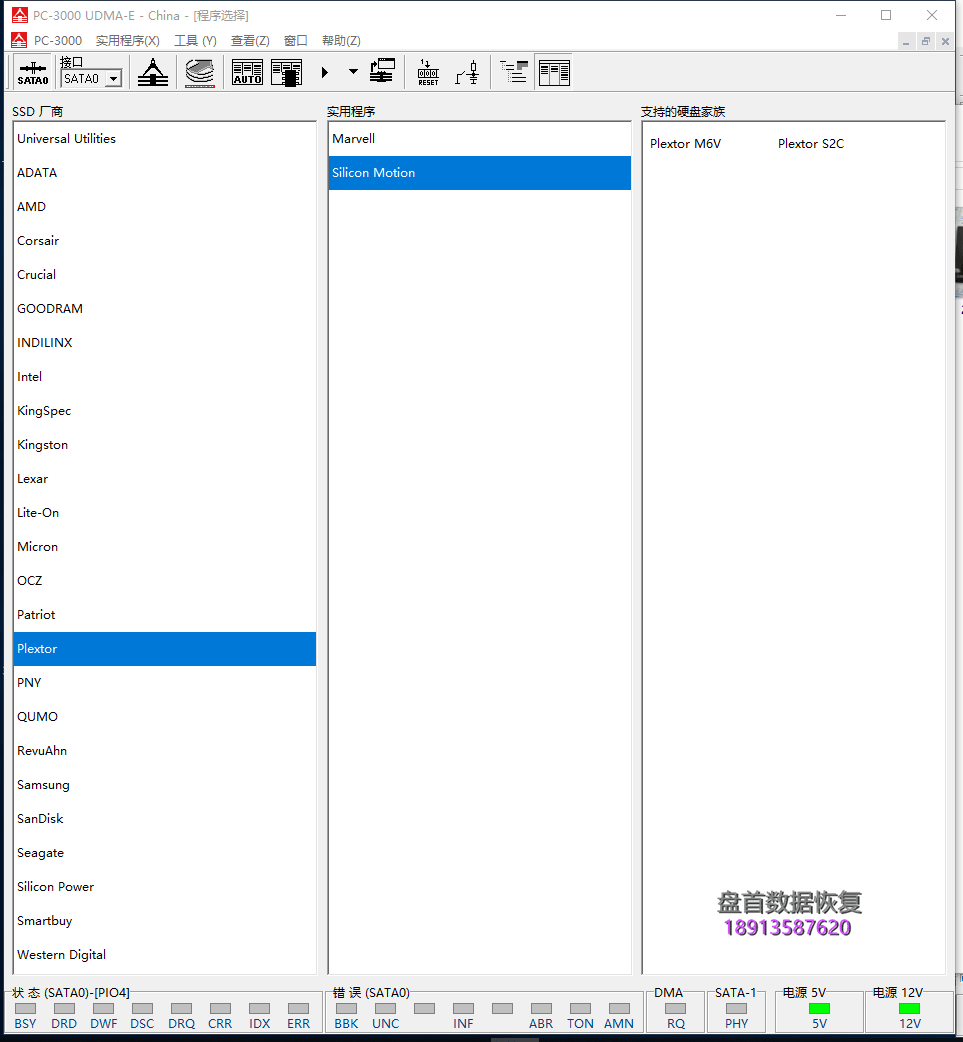Select Universal Utilities in SSD vendor list
Viewport: 963px width, 1042px height.
164,139
